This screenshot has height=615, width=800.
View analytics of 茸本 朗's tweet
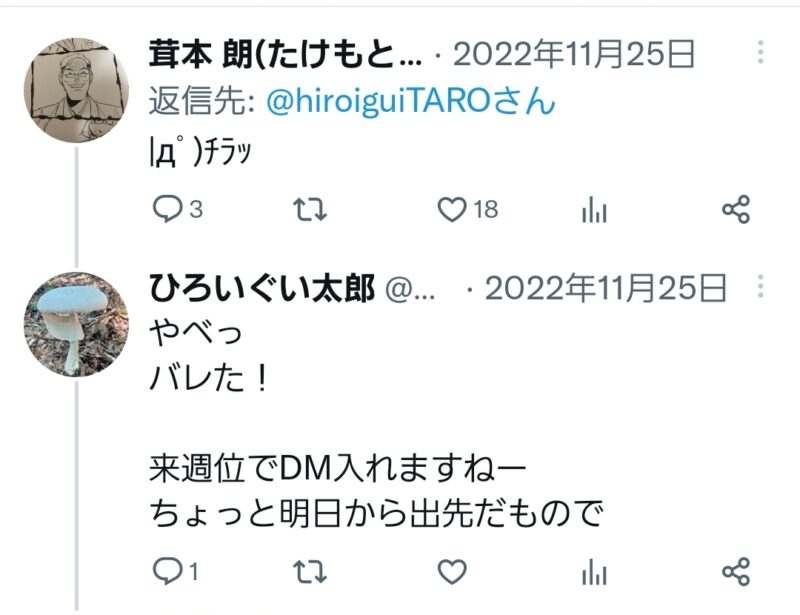594,209
